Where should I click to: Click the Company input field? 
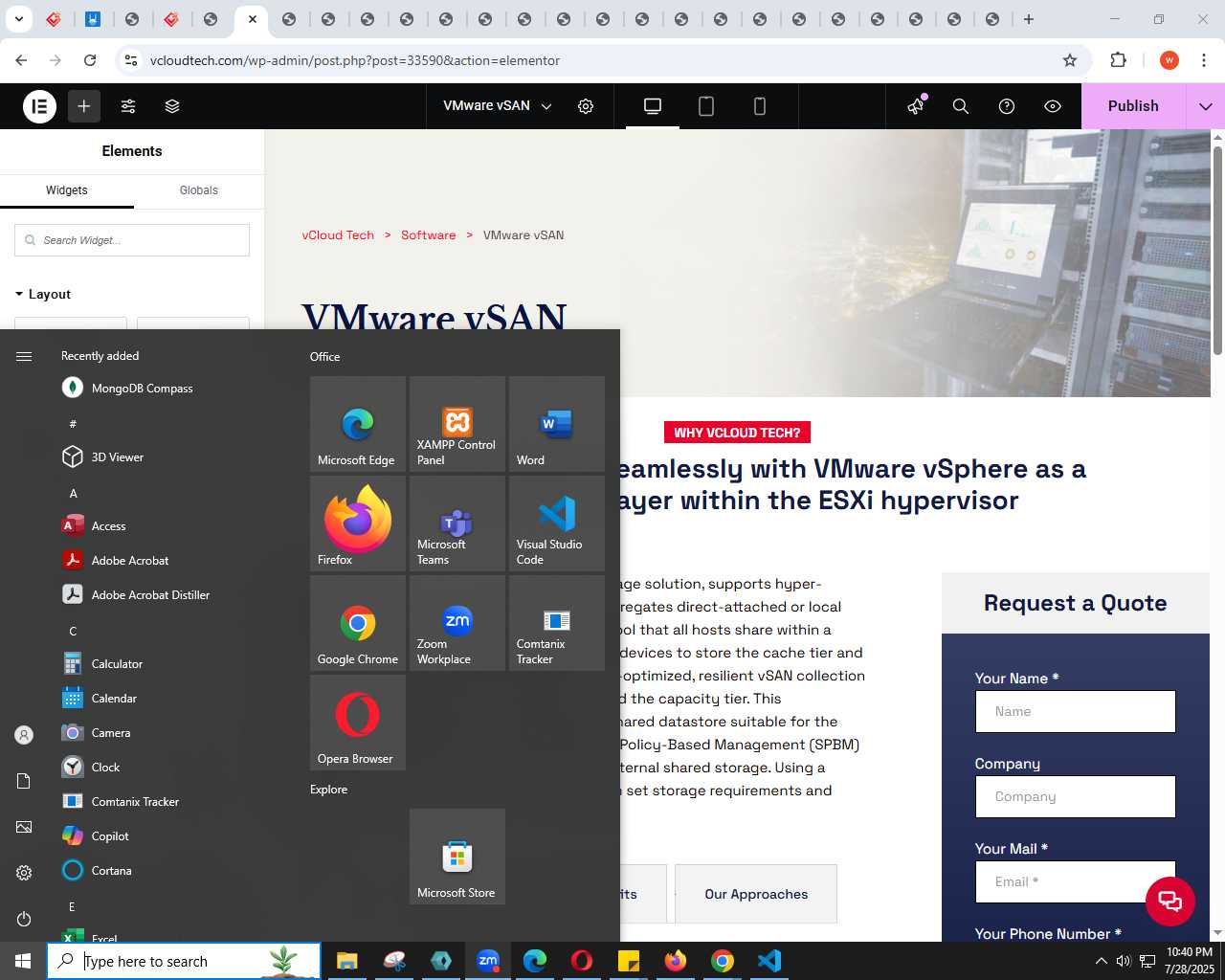coord(1075,796)
